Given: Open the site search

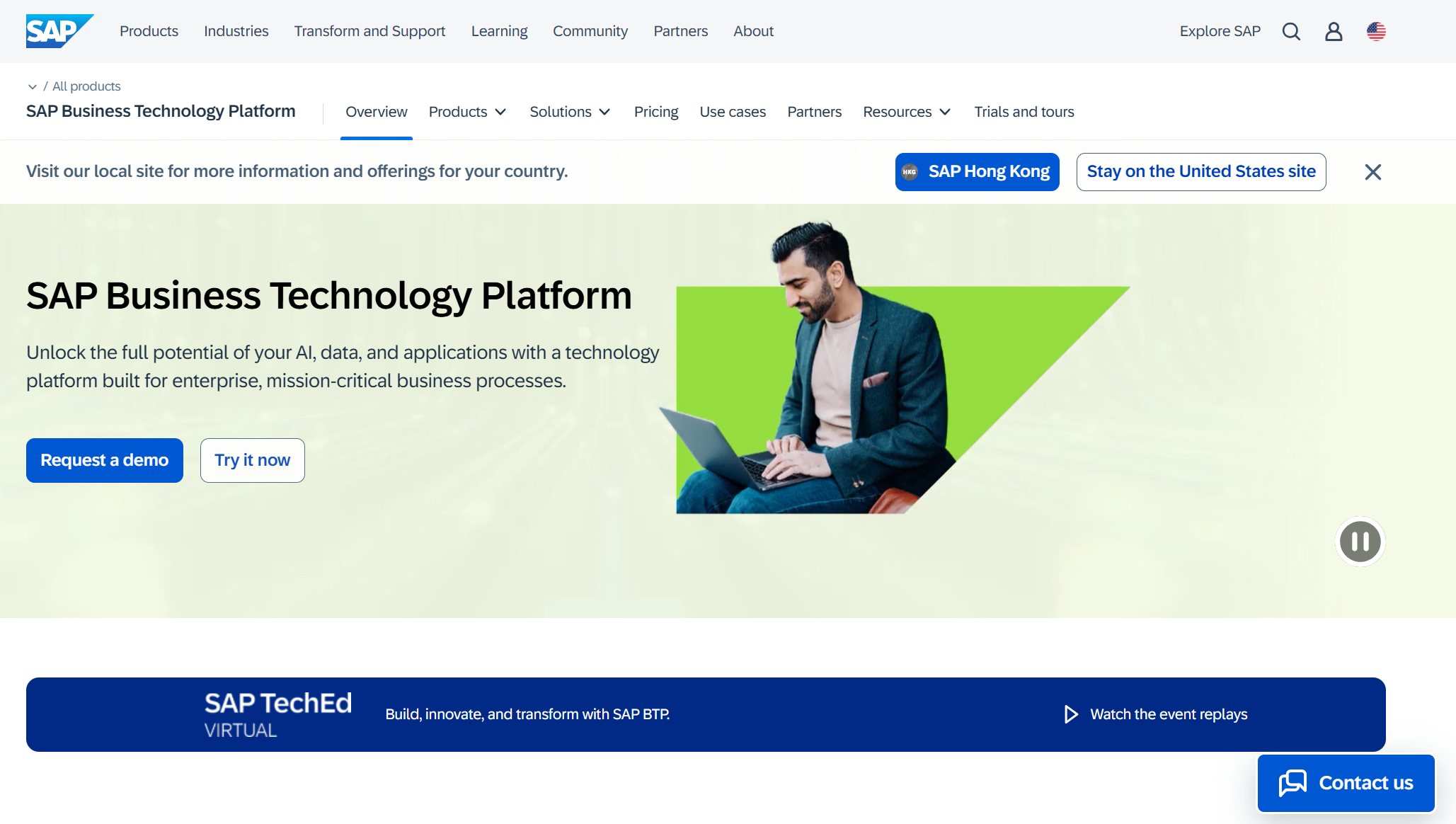Looking at the screenshot, I should click(x=1291, y=31).
